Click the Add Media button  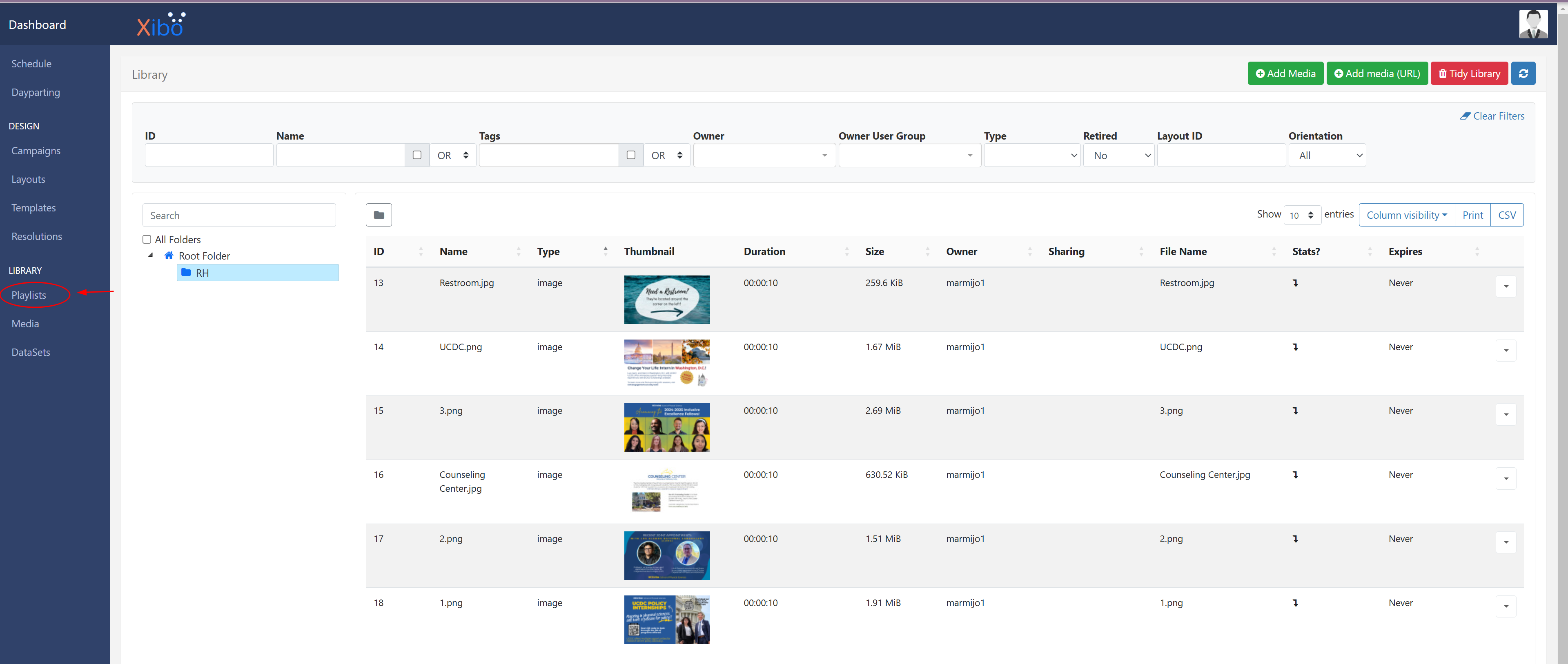(x=1285, y=73)
